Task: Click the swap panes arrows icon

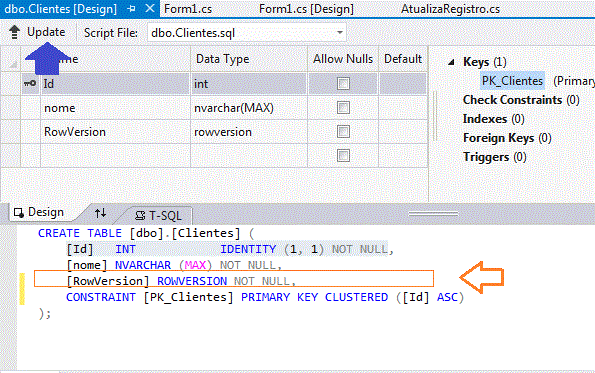Action: coord(101,213)
